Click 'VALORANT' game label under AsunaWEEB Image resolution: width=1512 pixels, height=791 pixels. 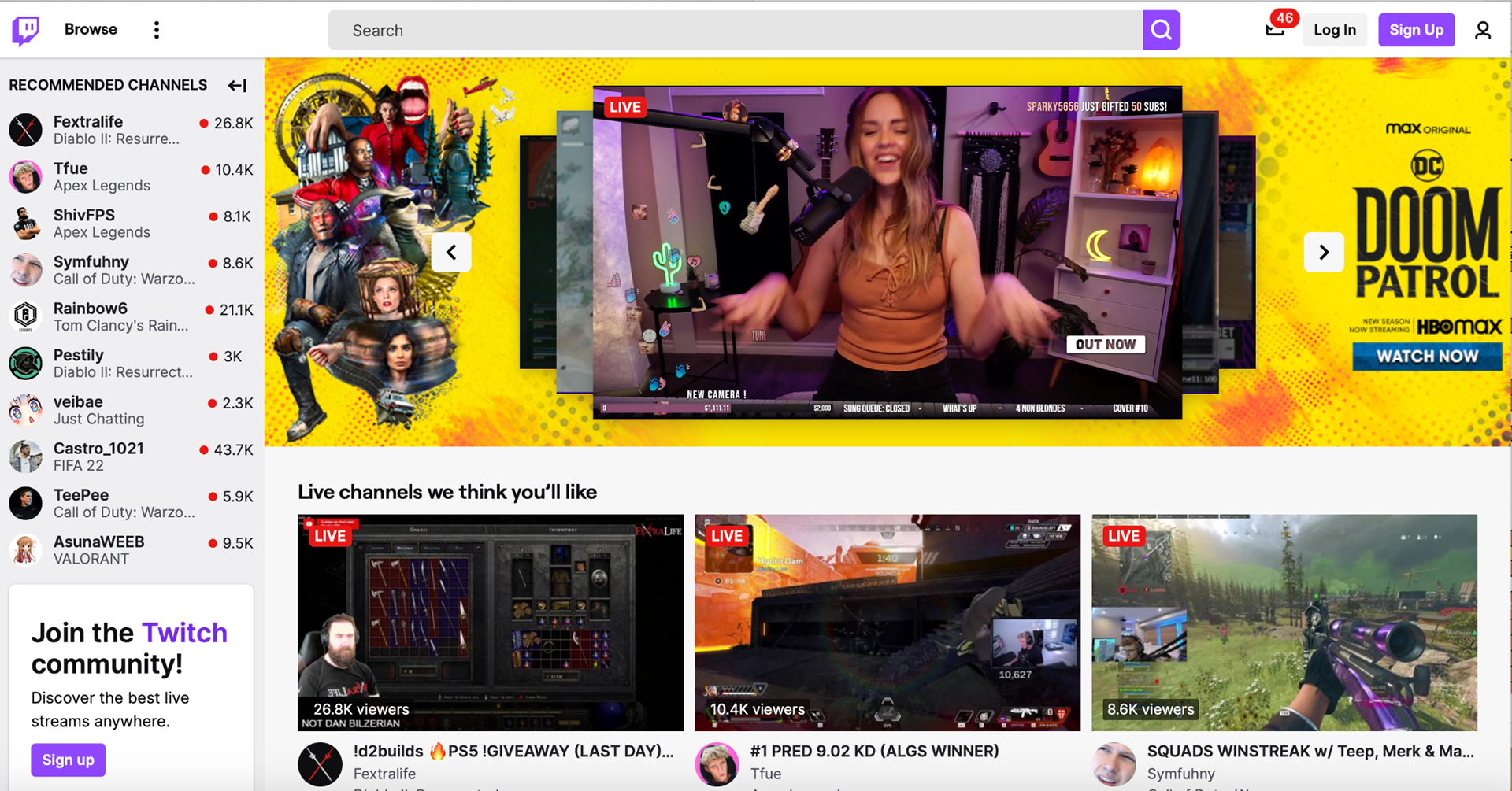pyautogui.click(x=91, y=559)
